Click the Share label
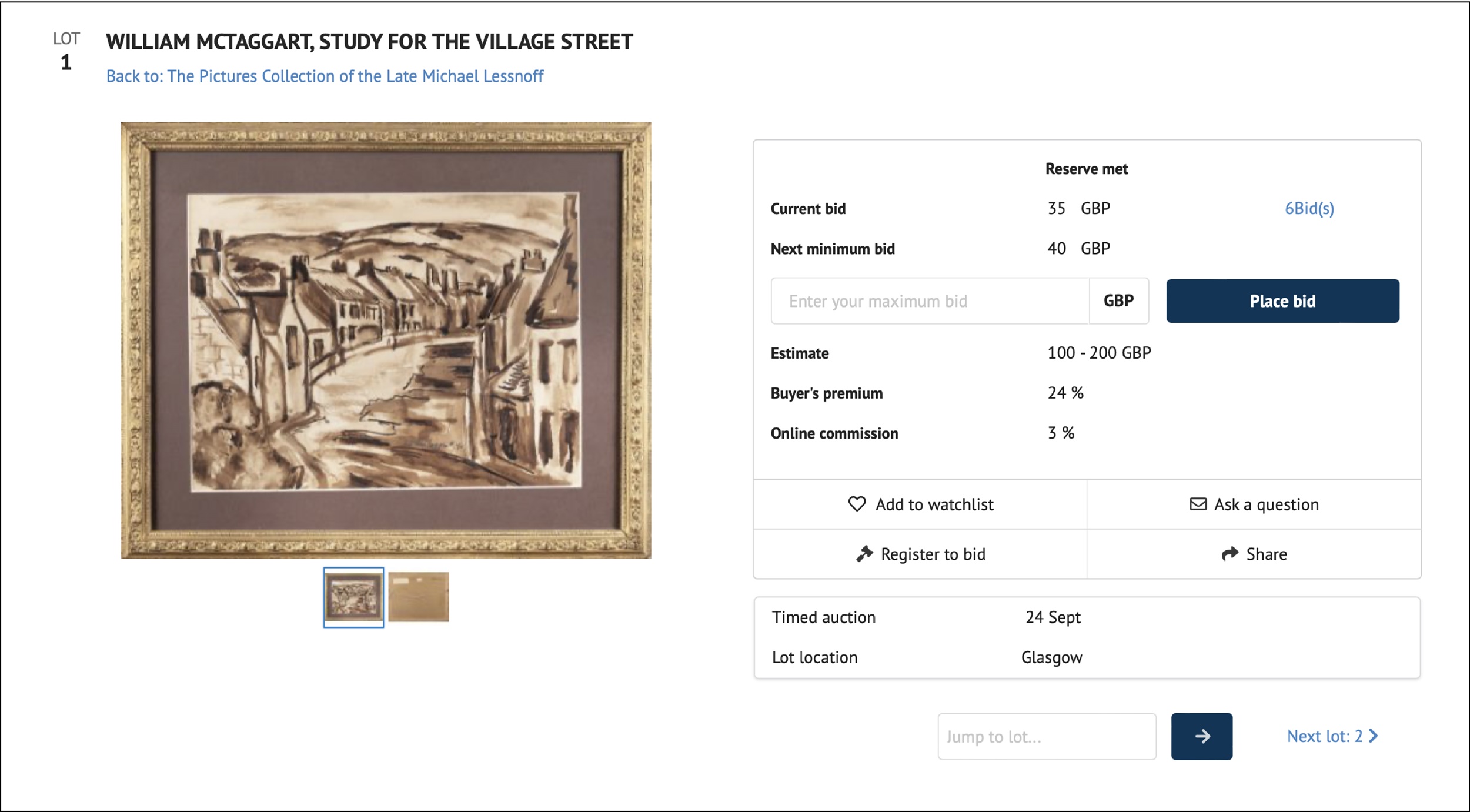This screenshot has width=1470, height=812. click(x=1267, y=554)
